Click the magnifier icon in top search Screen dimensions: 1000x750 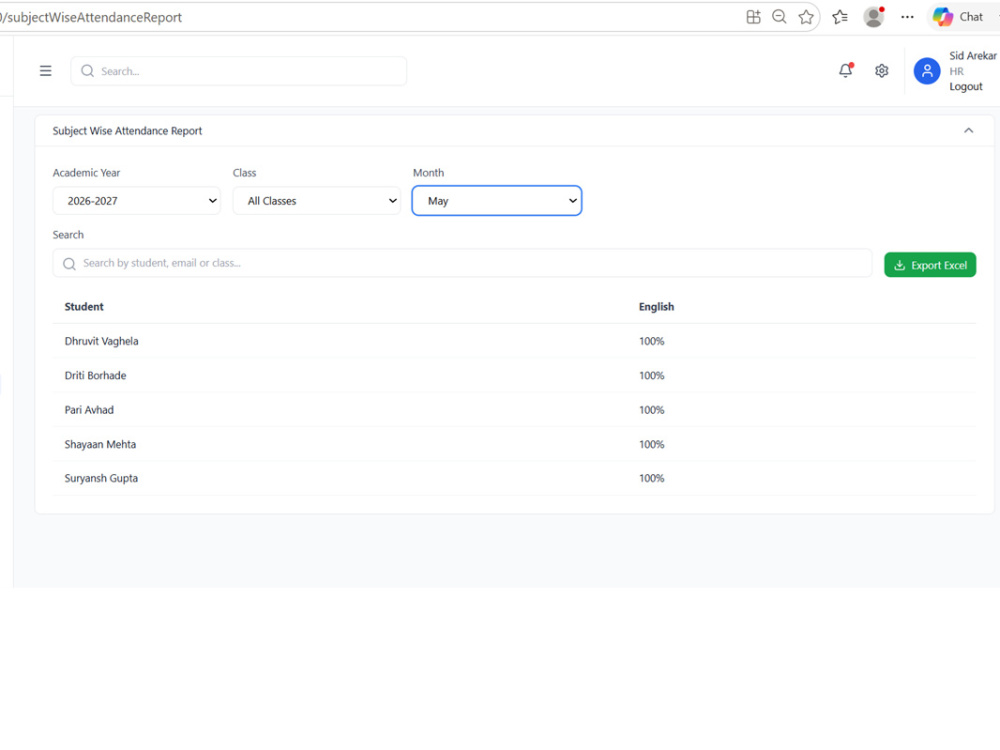[87, 71]
